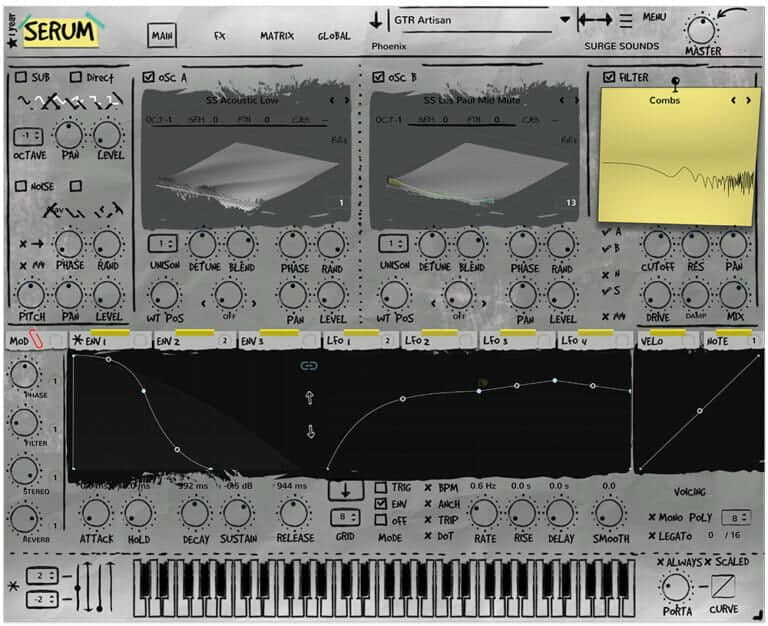Toggle the LFO OFF mode checkbox
This screenshot has height=626, width=768.
381,520
